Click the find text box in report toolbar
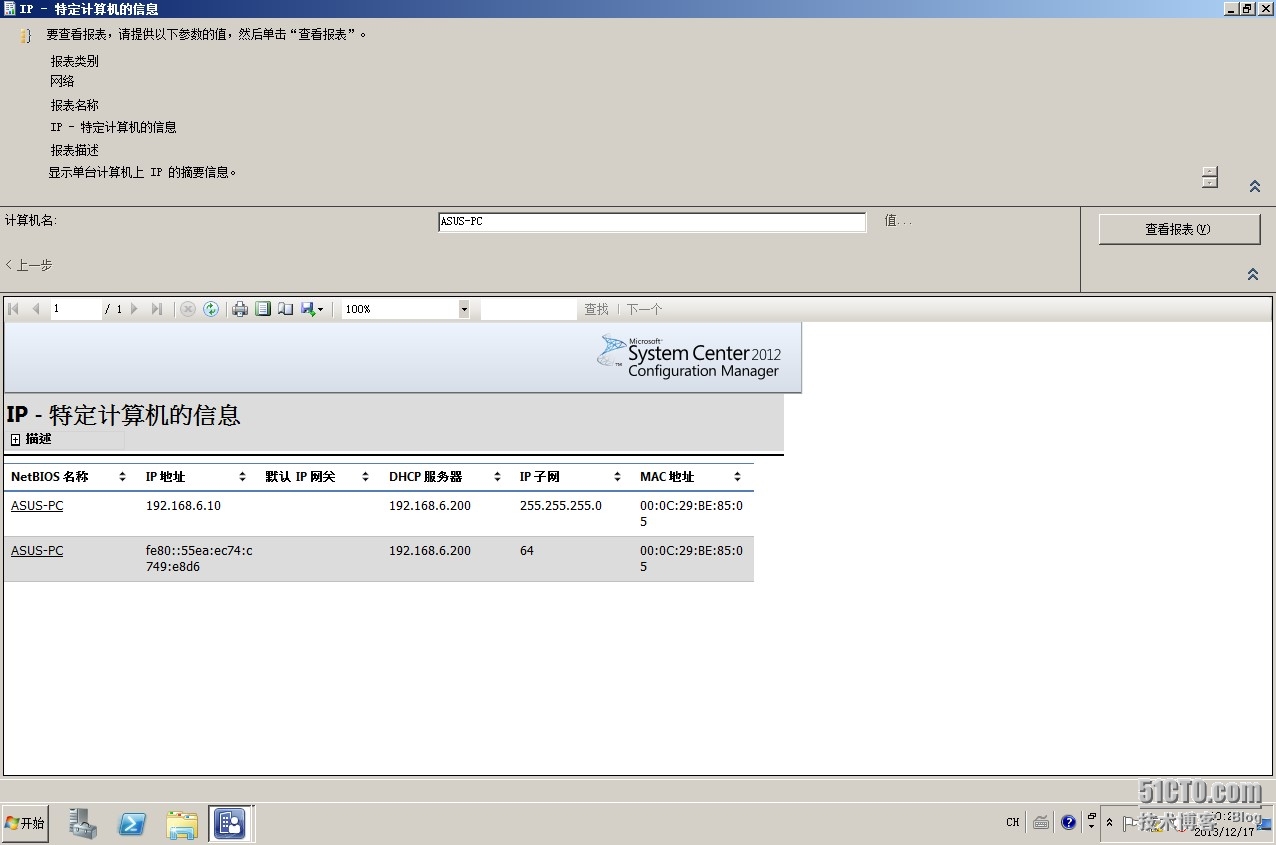 coord(529,309)
